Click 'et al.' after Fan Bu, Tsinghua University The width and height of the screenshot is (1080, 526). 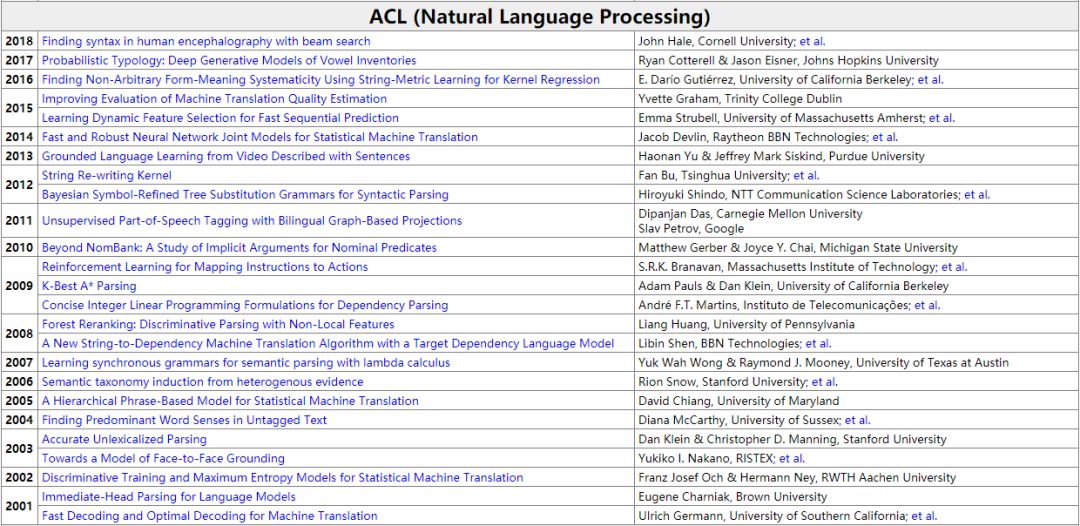click(x=807, y=176)
